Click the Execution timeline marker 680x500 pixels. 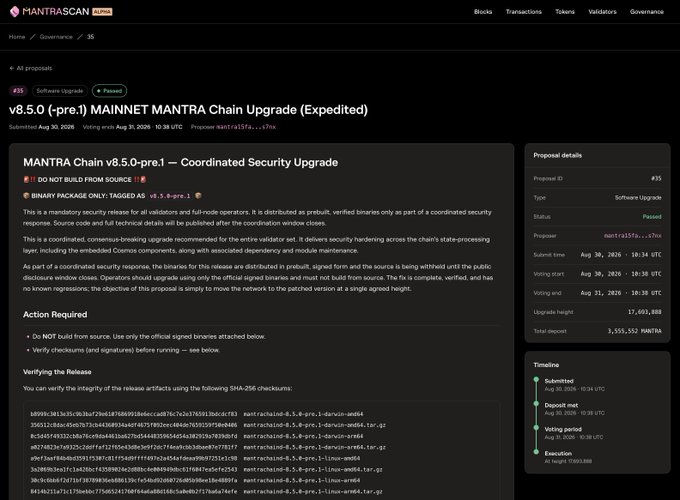pos(536,452)
